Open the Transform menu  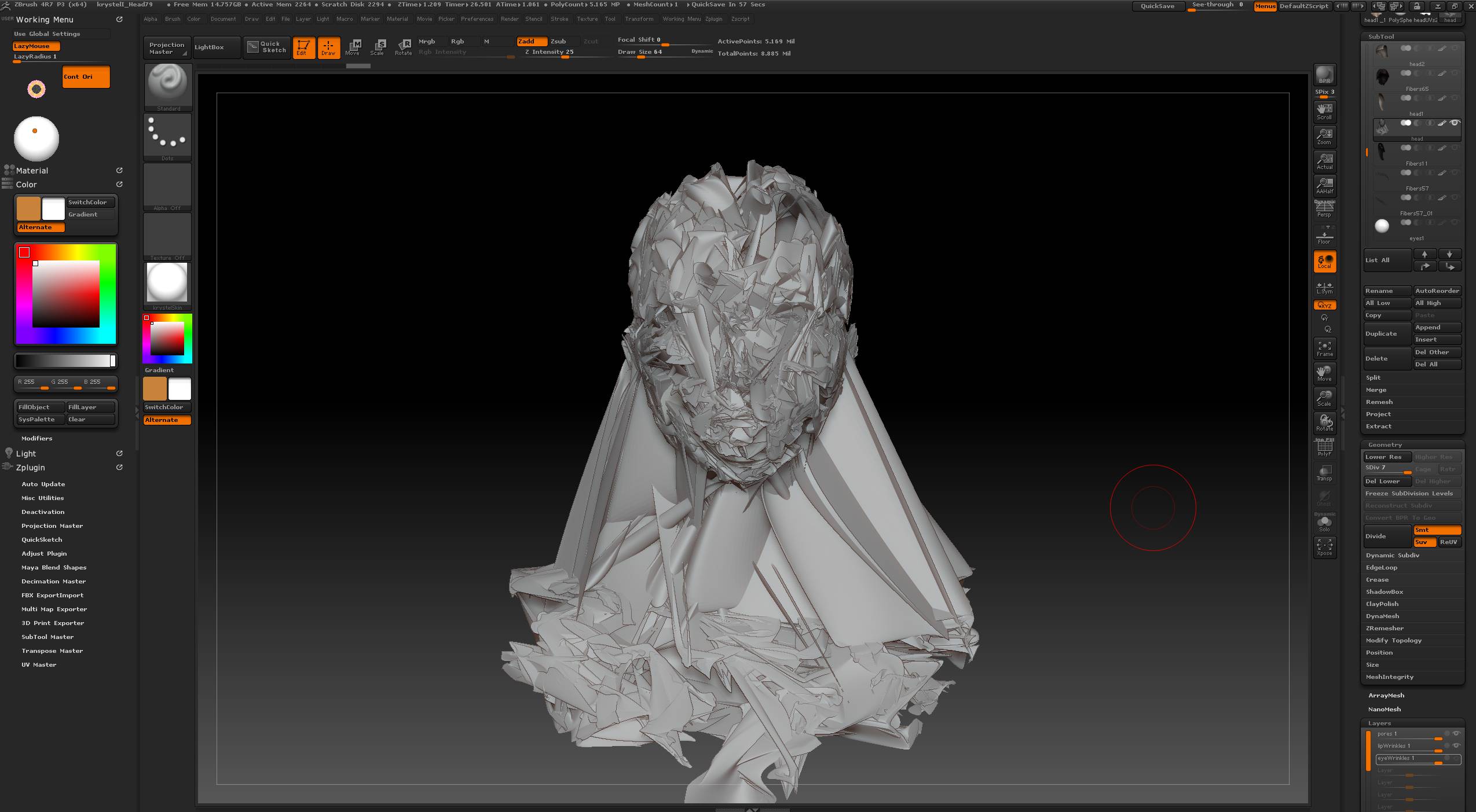point(639,19)
